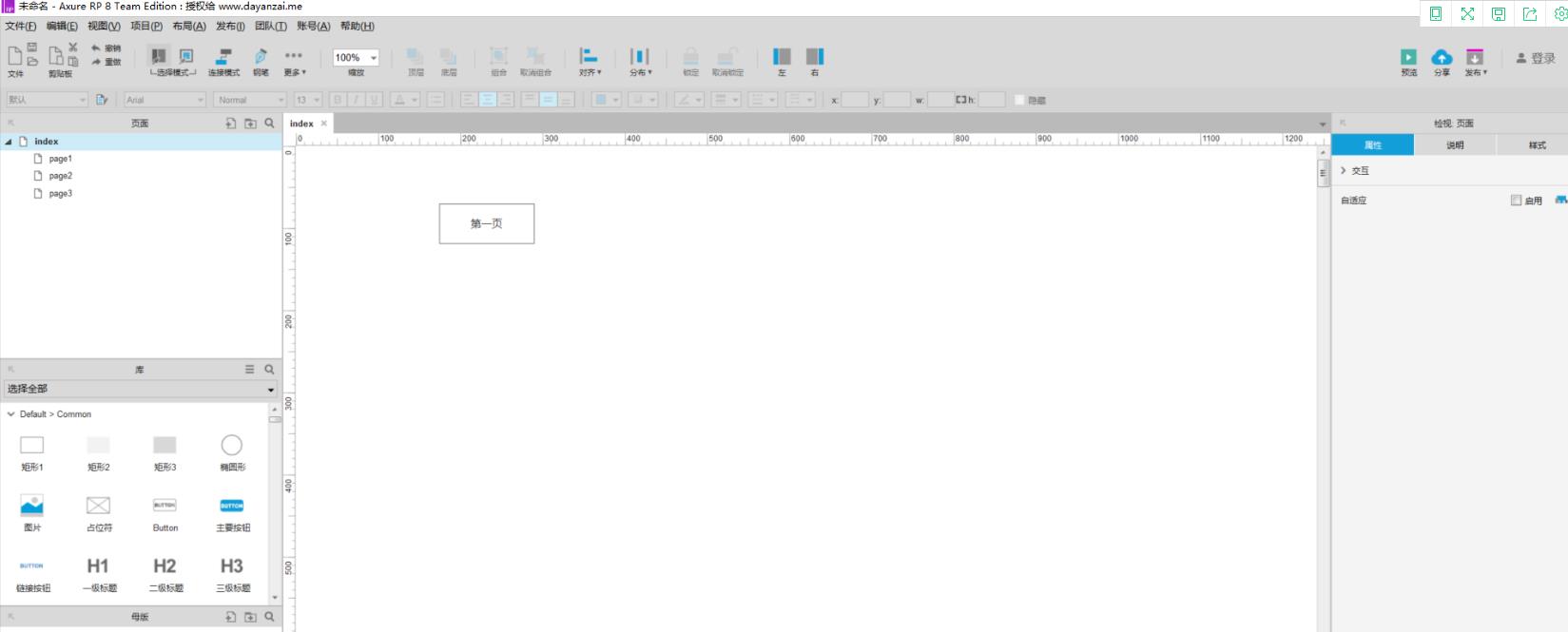1568x632 pixels.
Task: Add a new page in Pages panel
Action: 230,124
